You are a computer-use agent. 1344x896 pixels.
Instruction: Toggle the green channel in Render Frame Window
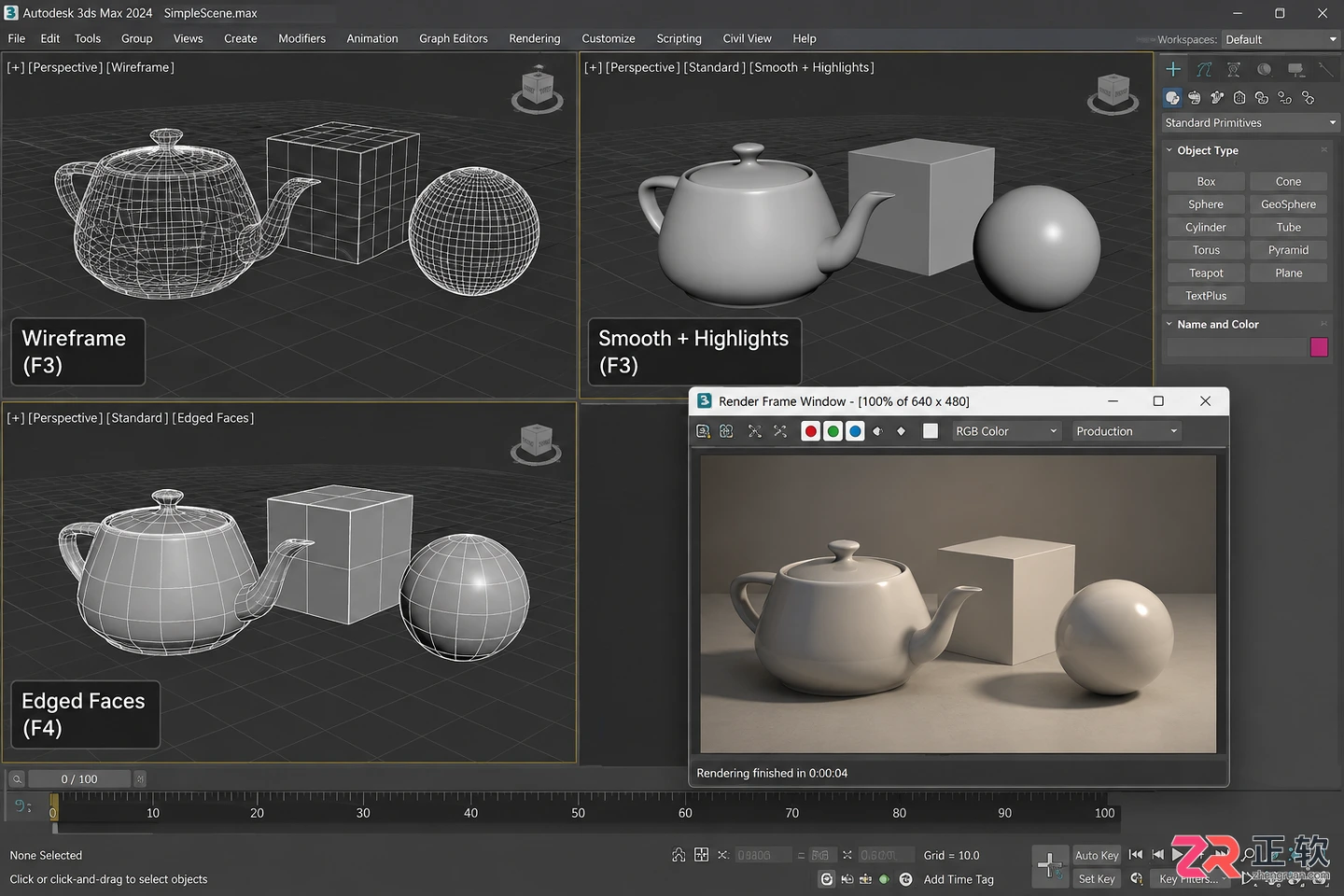(833, 431)
